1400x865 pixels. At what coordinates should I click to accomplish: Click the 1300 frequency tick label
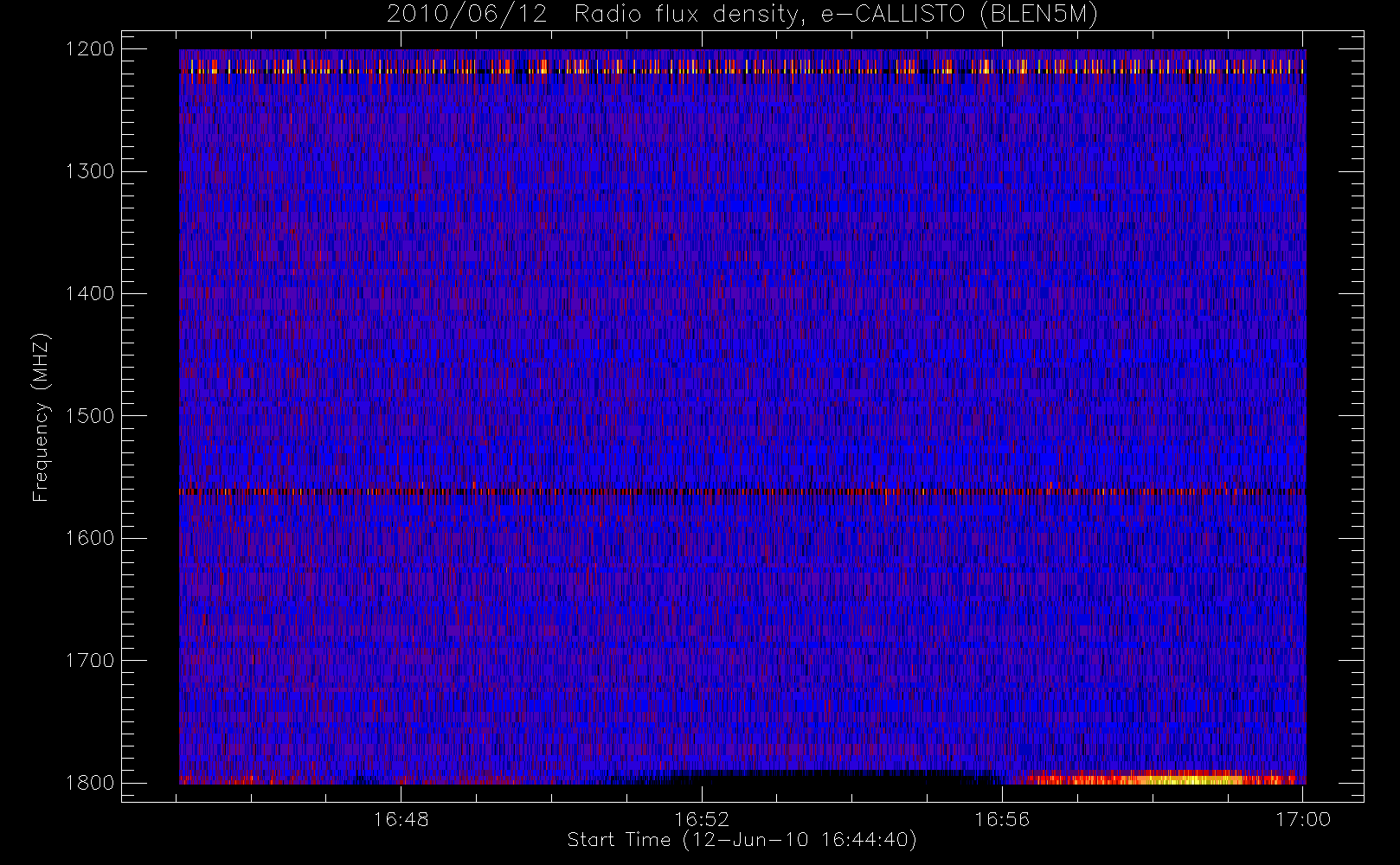click(90, 171)
